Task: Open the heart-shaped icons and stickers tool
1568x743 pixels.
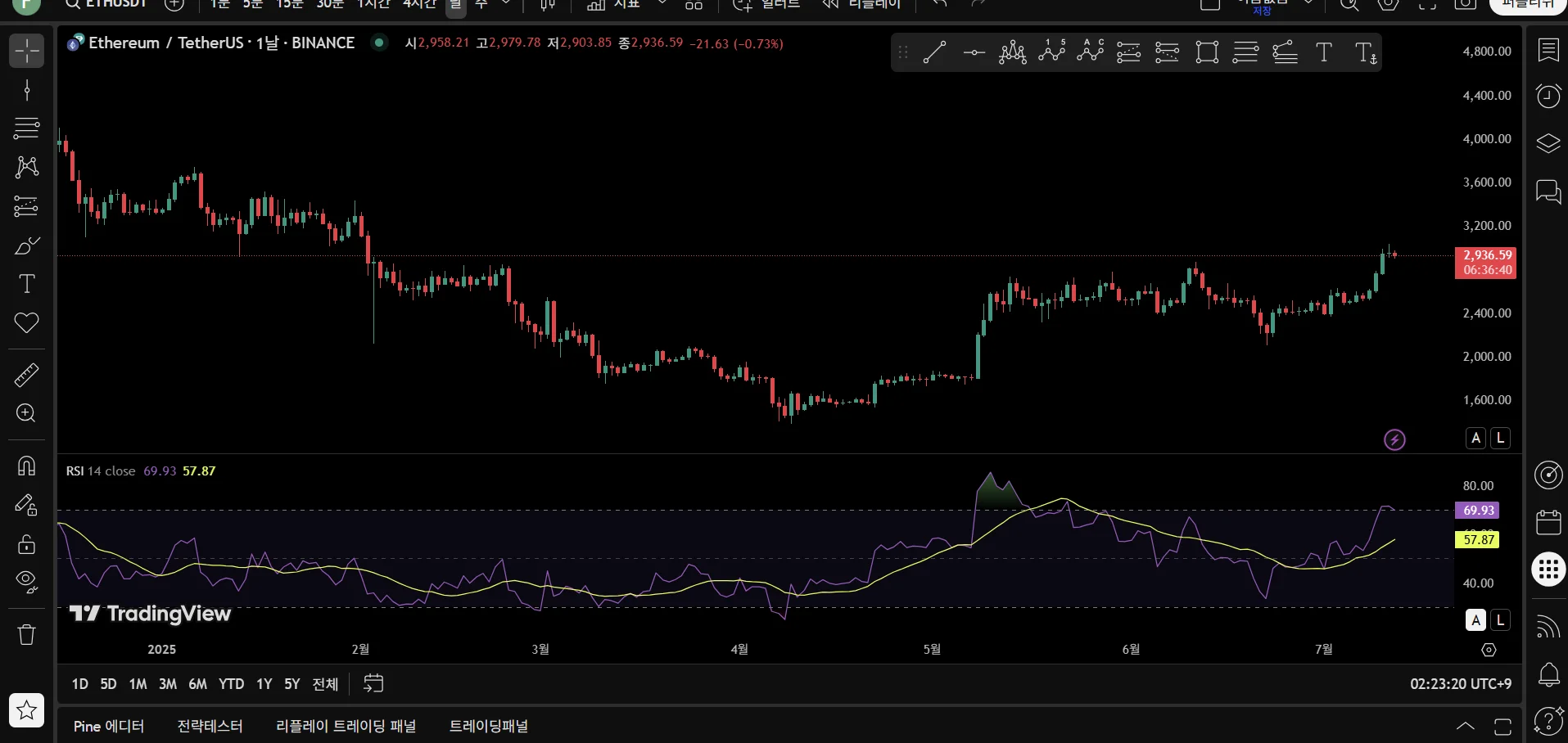Action: click(x=26, y=322)
